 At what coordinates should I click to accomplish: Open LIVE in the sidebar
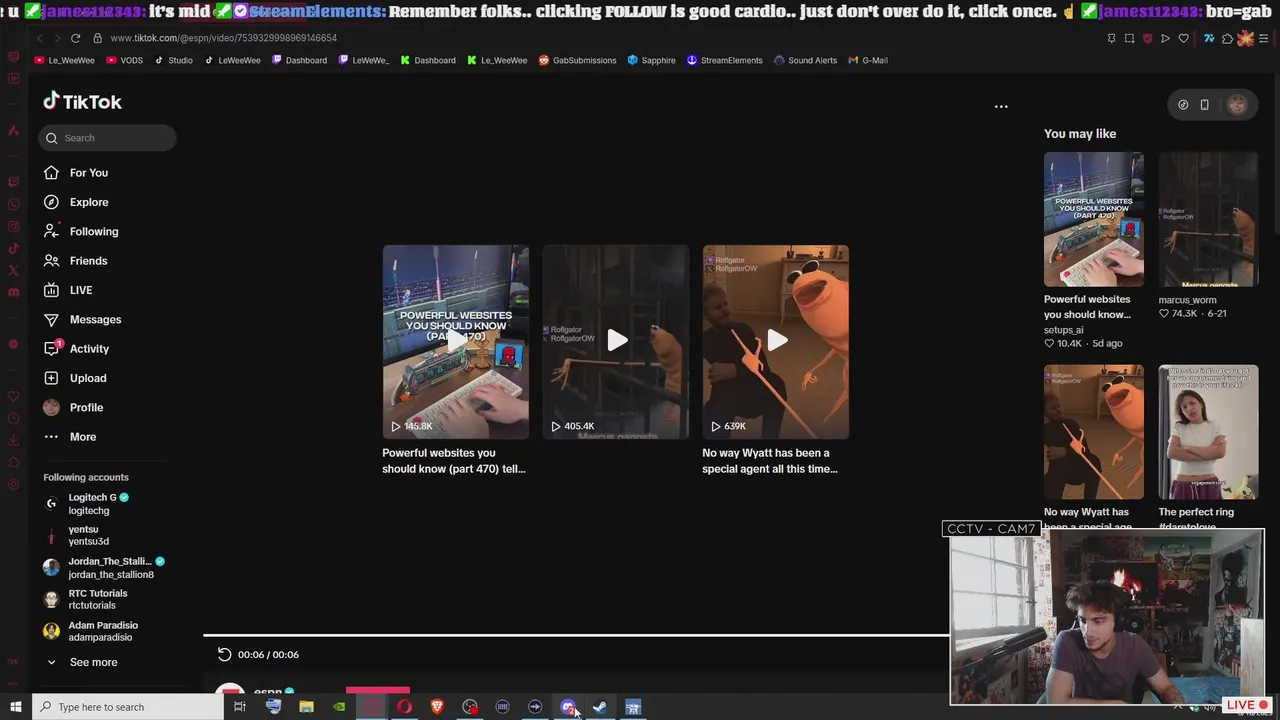click(x=68, y=290)
